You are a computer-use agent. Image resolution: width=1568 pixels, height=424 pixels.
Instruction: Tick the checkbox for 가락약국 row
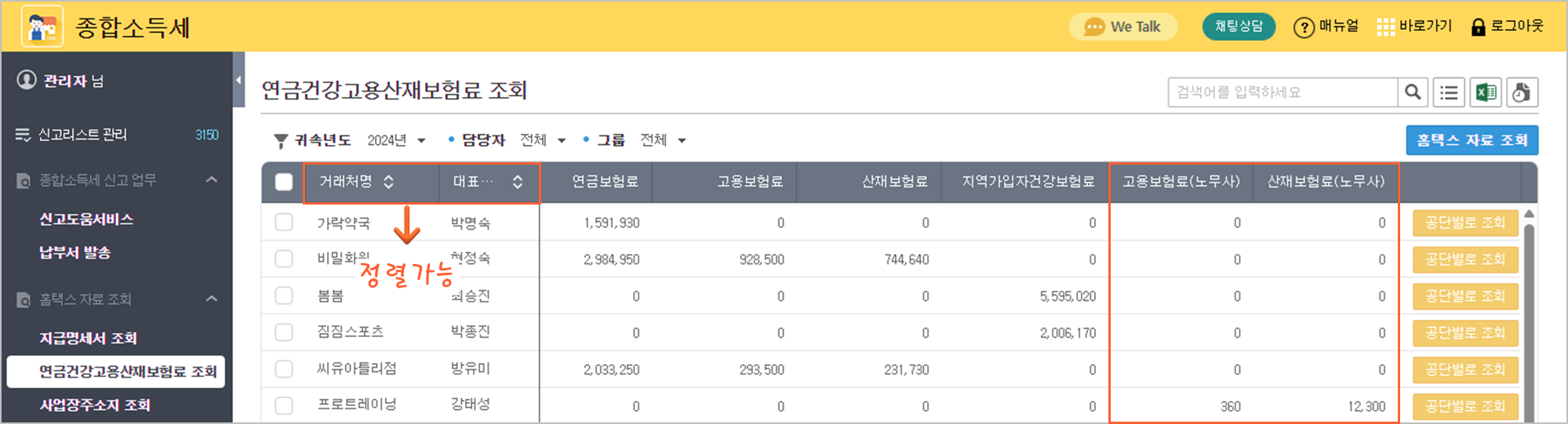click(x=284, y=223)
